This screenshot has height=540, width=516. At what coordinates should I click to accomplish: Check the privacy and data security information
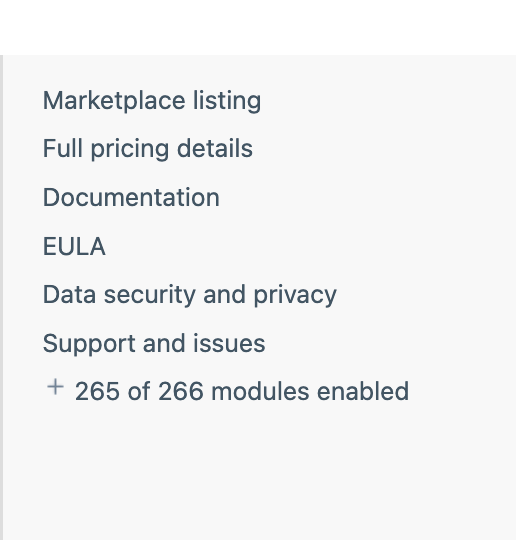pos(189,295)
